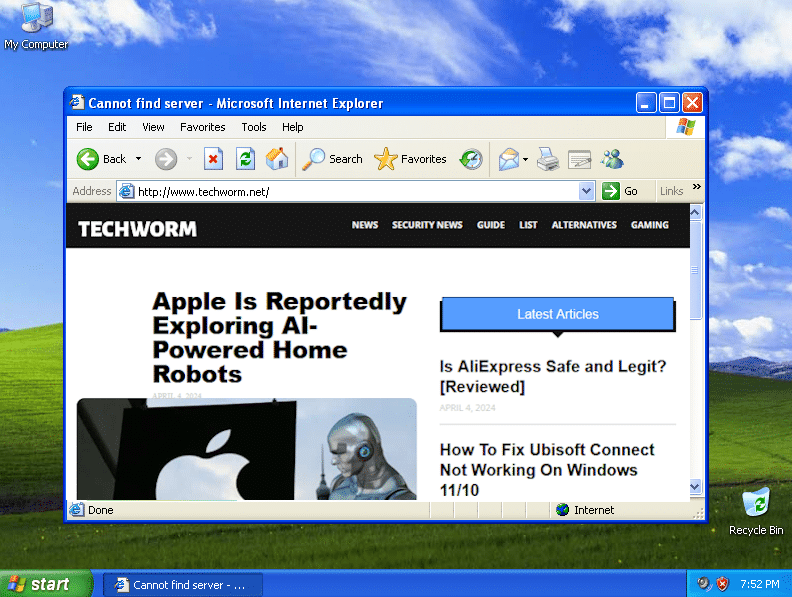This screenshot has width=792, height=597.
Task: Click the Done status bar text
Action: coord(101,510)
